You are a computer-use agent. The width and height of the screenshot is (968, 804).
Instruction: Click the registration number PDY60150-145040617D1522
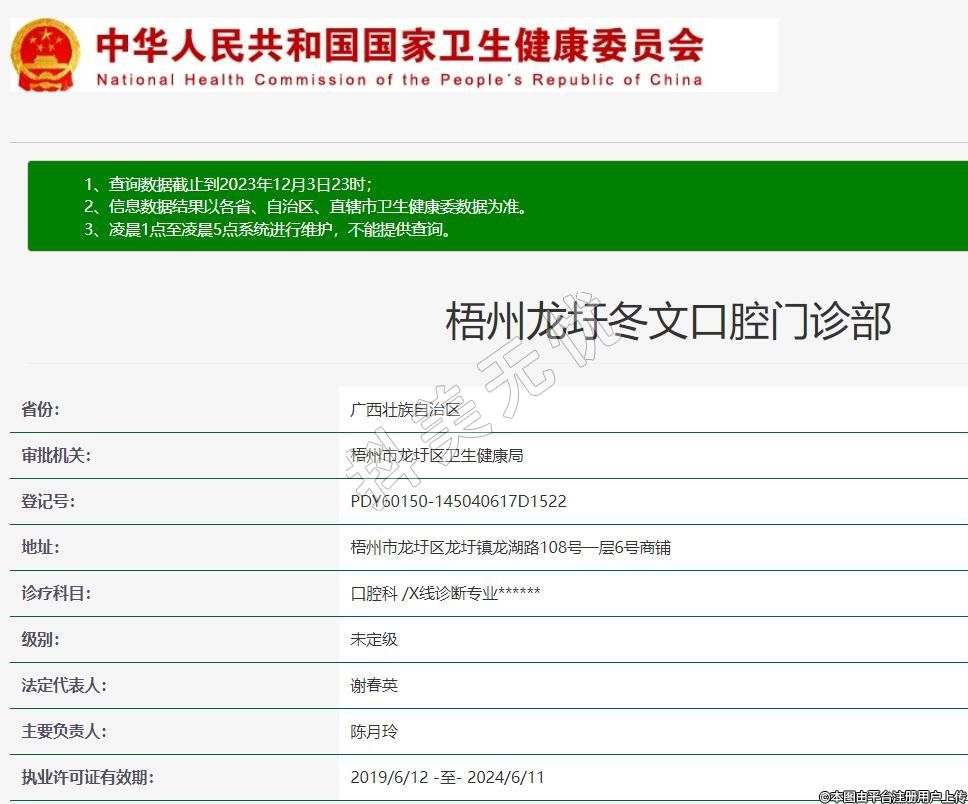tap(458, 502)
